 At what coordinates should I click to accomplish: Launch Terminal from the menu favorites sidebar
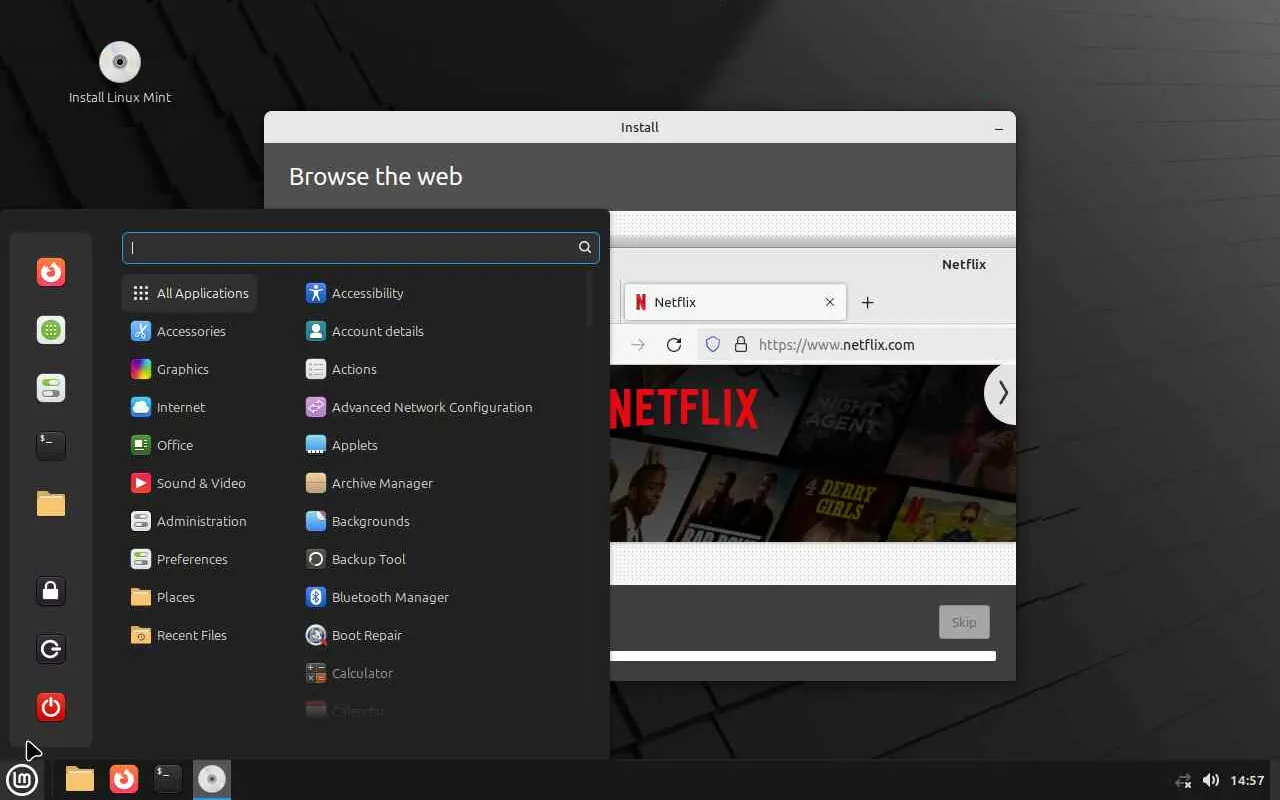[51, 446]
